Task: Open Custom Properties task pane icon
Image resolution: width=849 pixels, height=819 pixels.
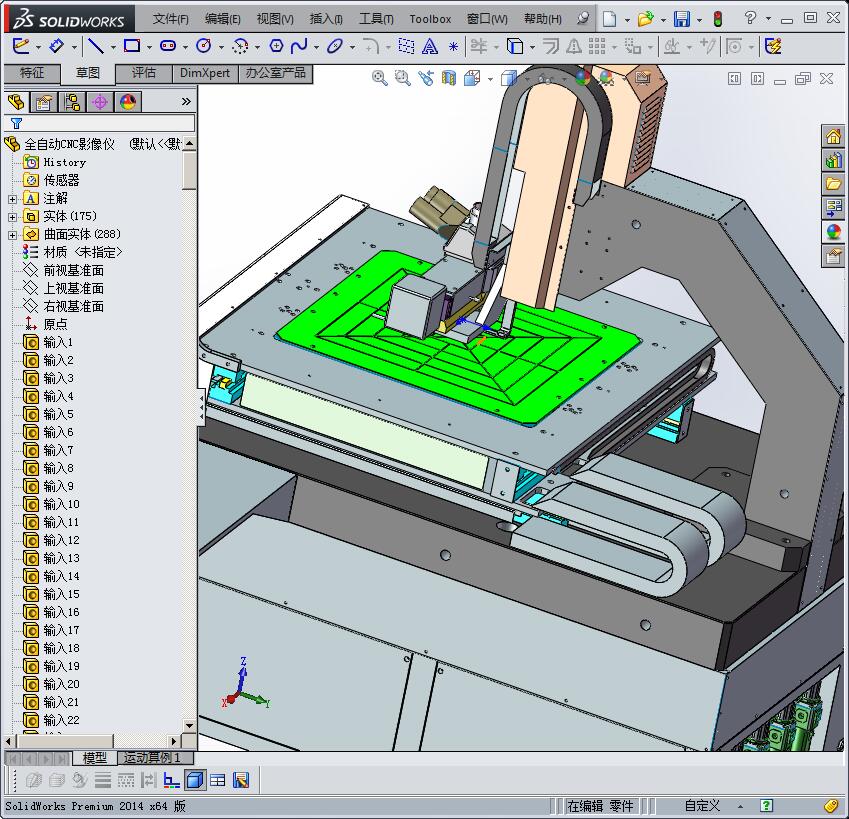Action: click(833, 255)
